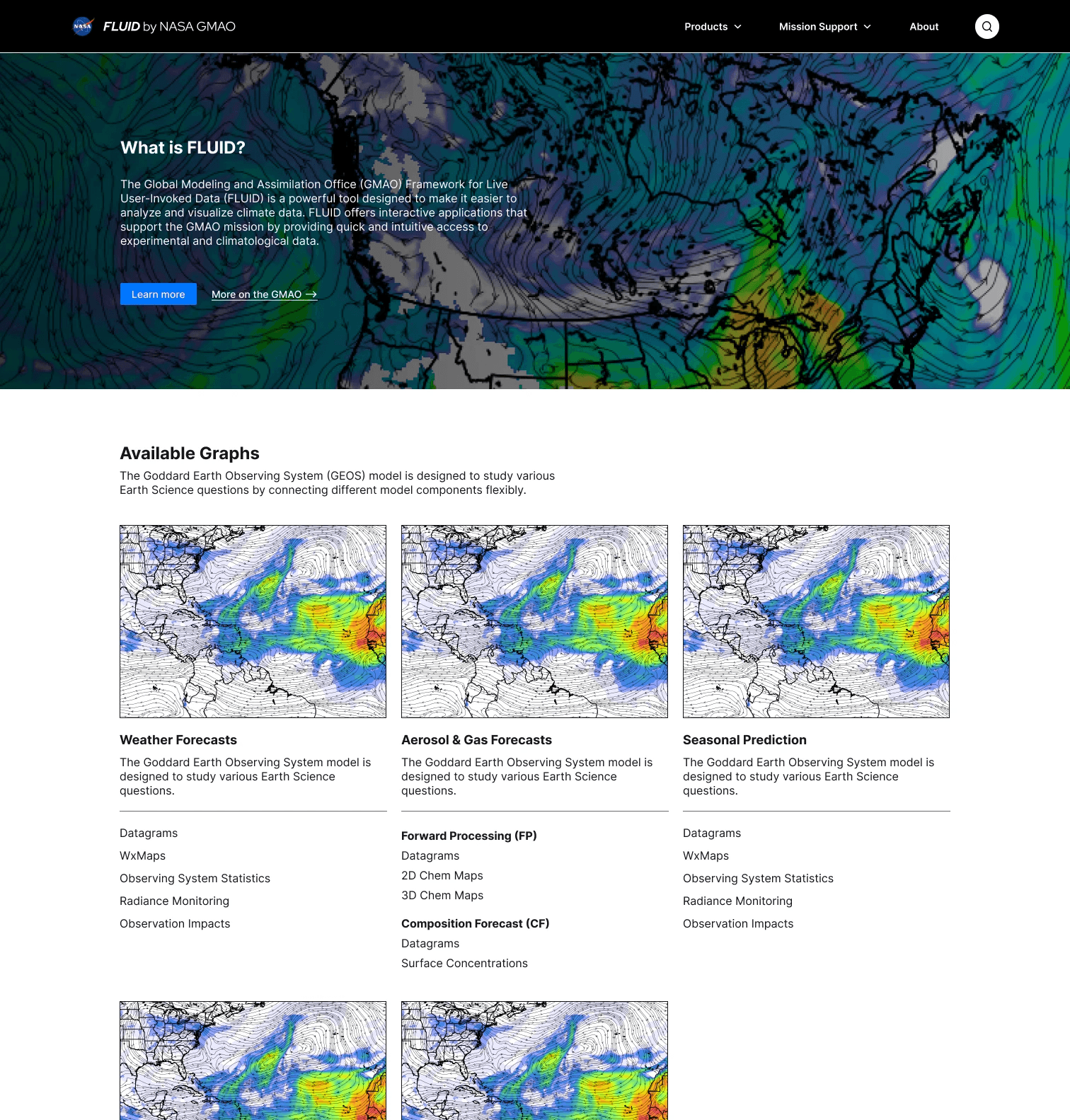Open the Products menu
Image resolution: width=1070 pixels, height=1120 pixels.
coord(713,27)
